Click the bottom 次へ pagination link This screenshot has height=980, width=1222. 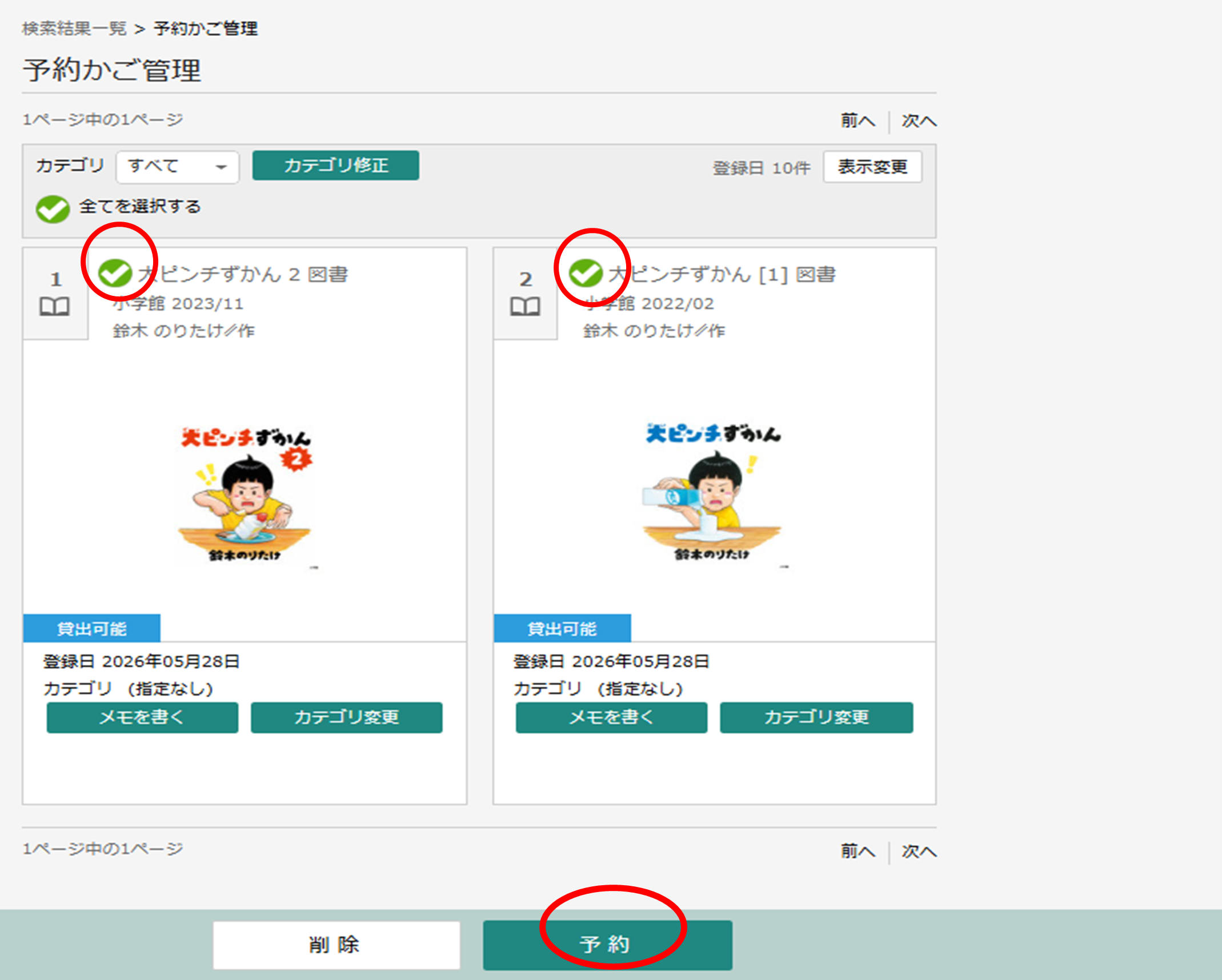[919, 851]
